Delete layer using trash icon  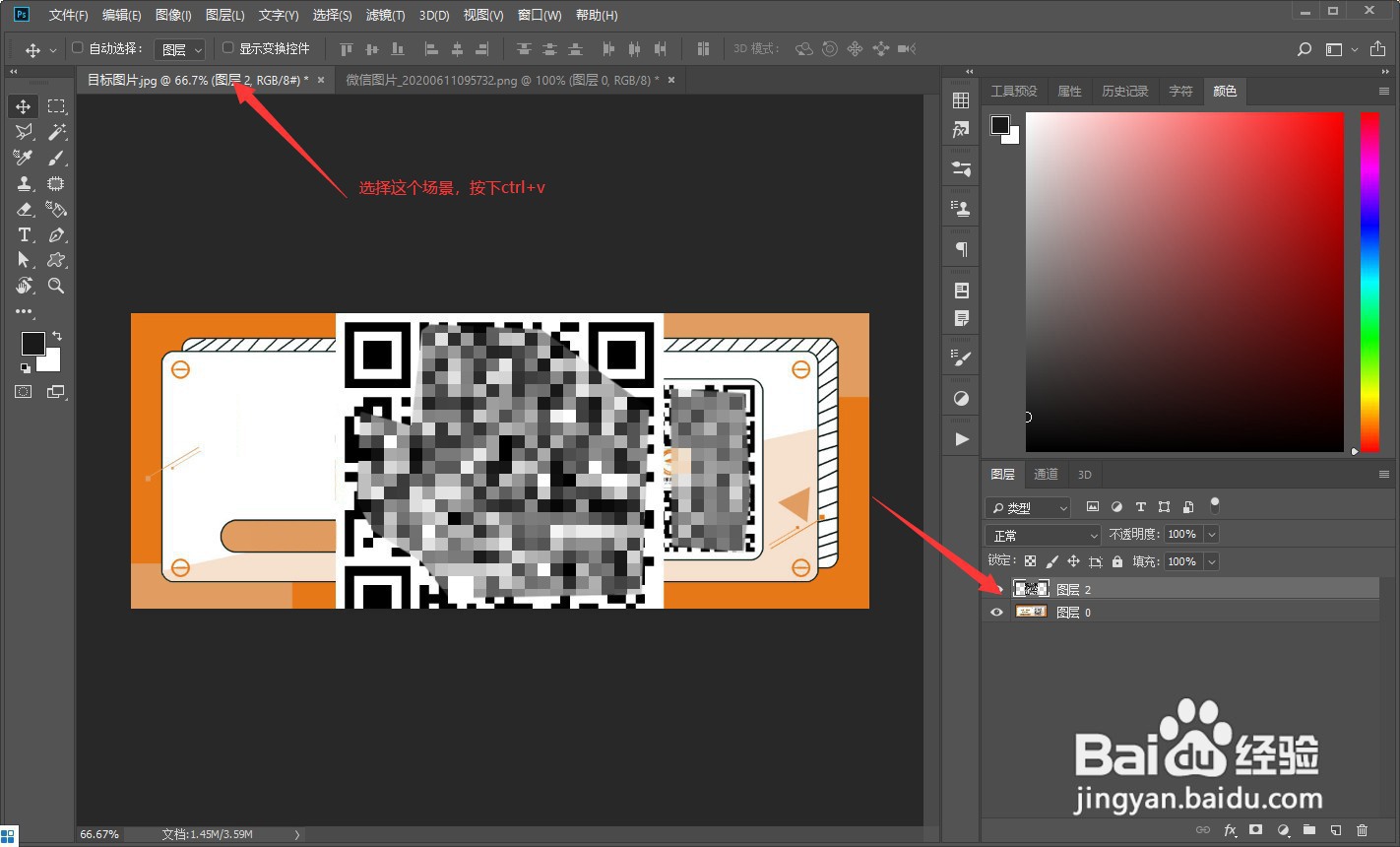pos(1363,830)
